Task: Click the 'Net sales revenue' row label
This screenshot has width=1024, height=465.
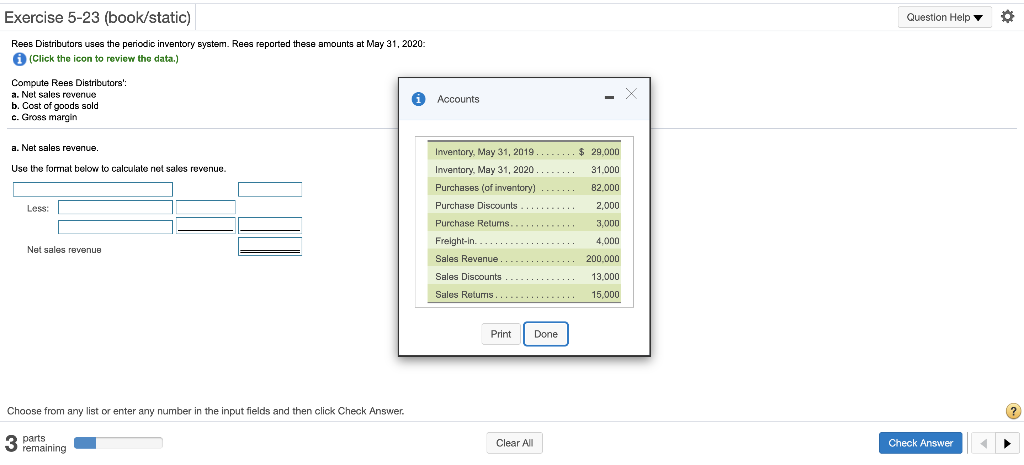Action: pos(64,249)
